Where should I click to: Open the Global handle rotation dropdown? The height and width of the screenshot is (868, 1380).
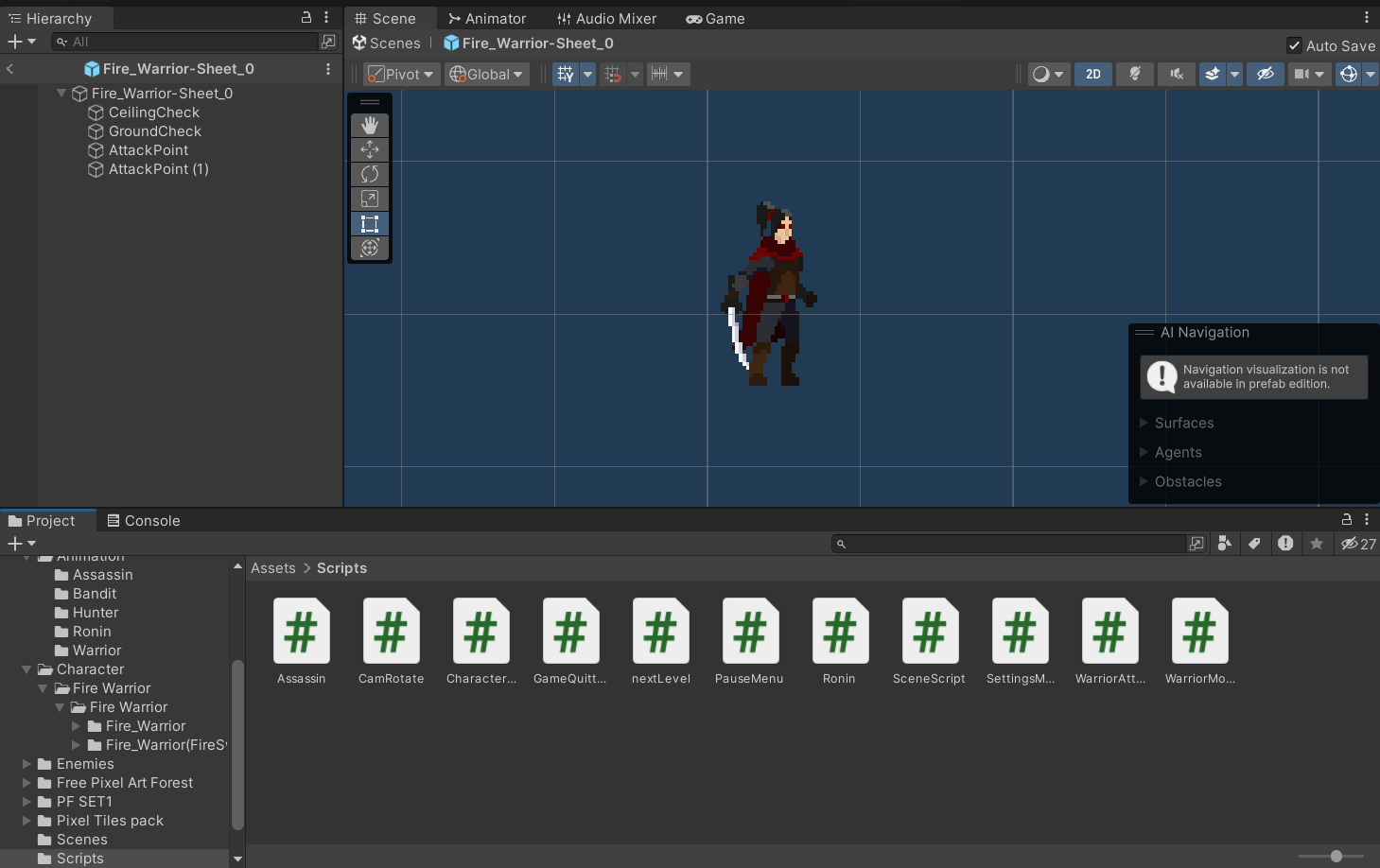click(x=486, y=74)
